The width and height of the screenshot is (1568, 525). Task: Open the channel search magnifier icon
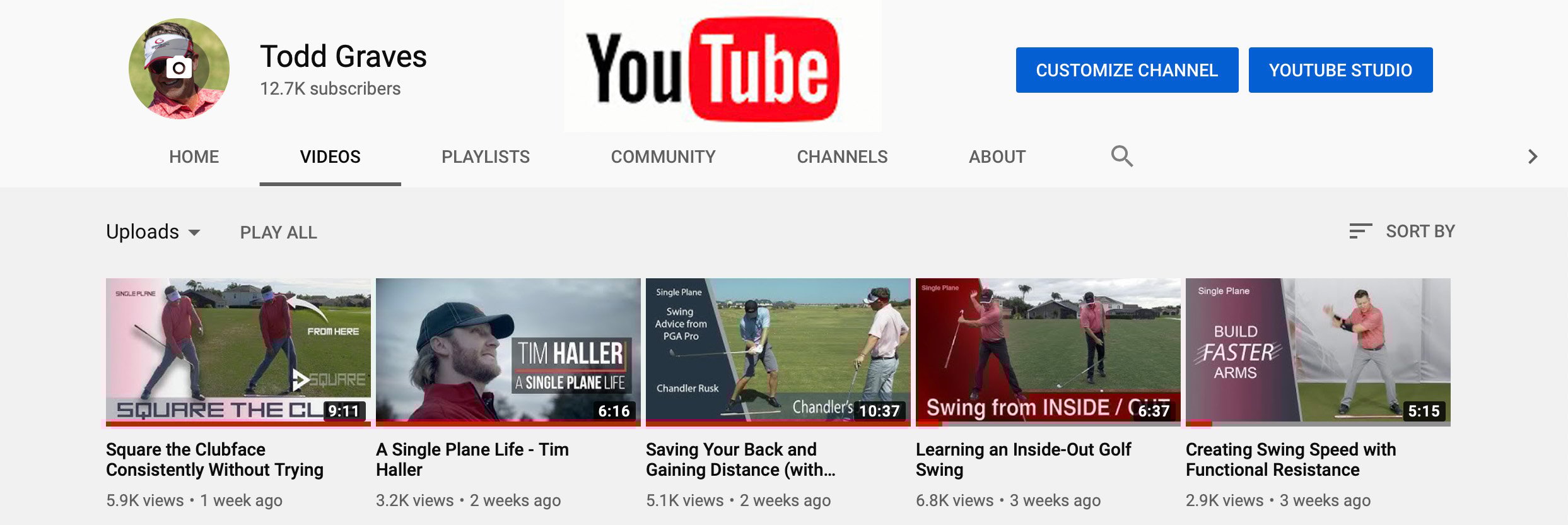[1122, 156]
